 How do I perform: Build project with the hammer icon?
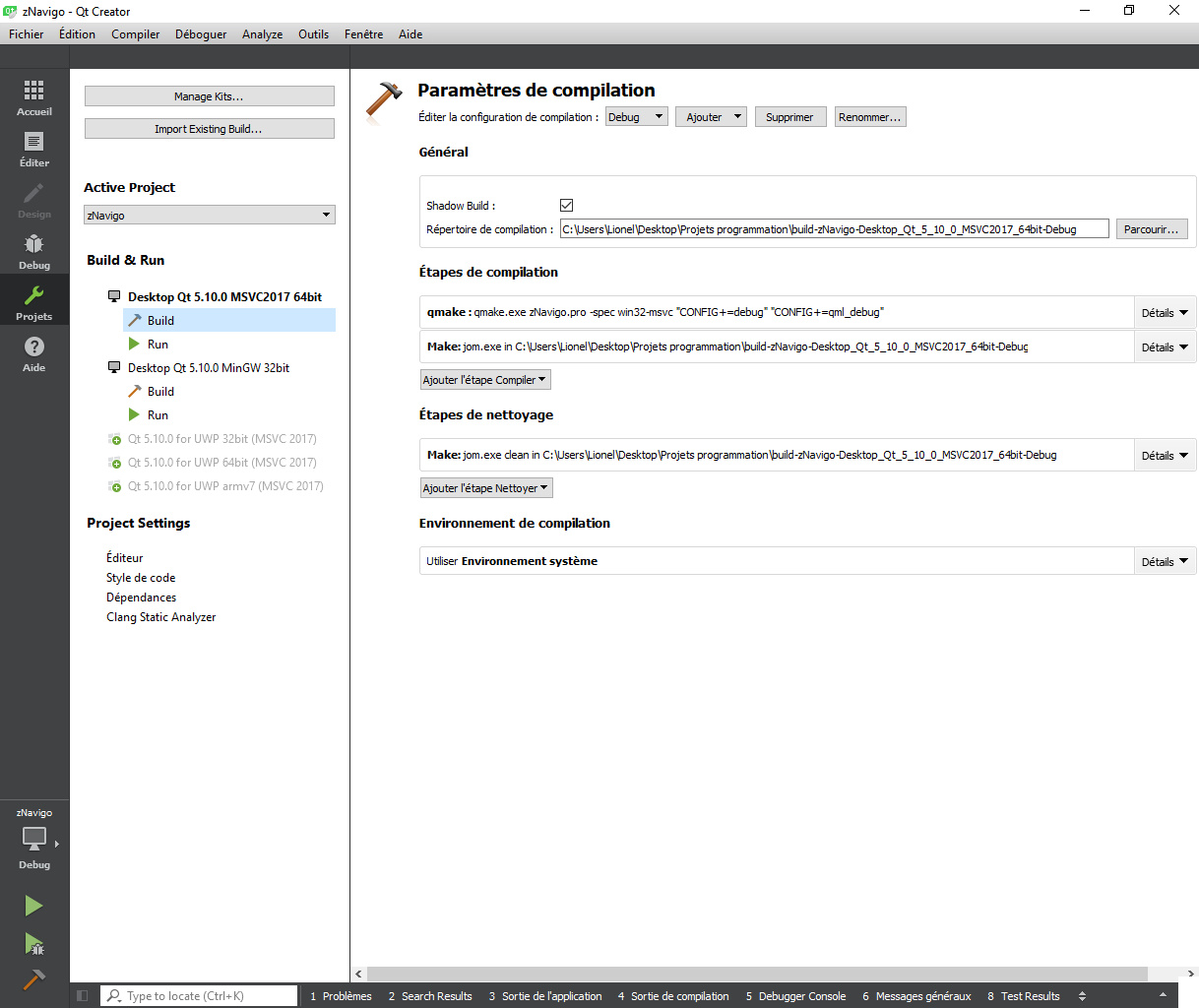click(33, 980)
